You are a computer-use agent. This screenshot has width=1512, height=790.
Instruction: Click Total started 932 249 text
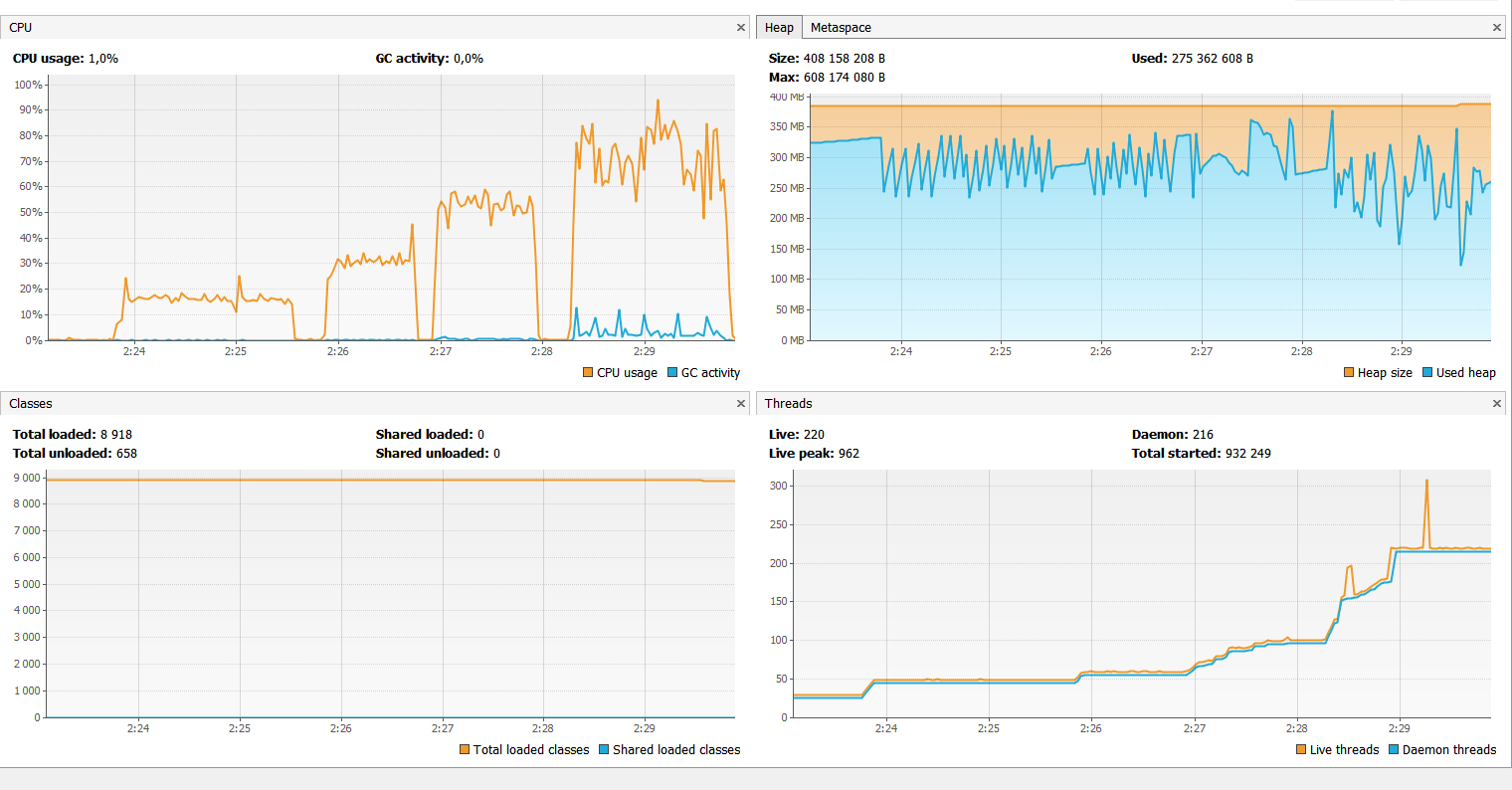click(x=1202, y=454)
